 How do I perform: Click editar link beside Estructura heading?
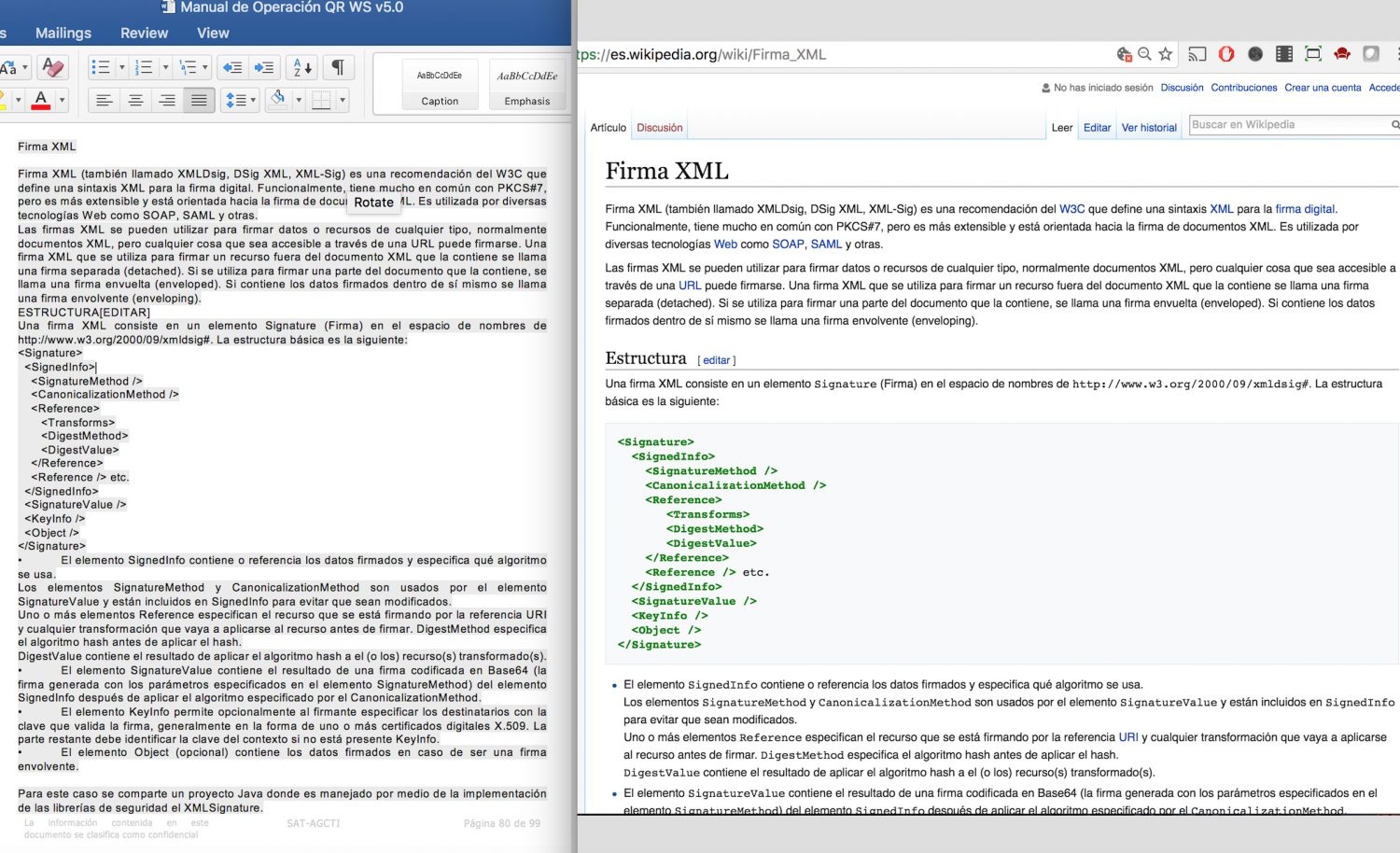point(717,360)
